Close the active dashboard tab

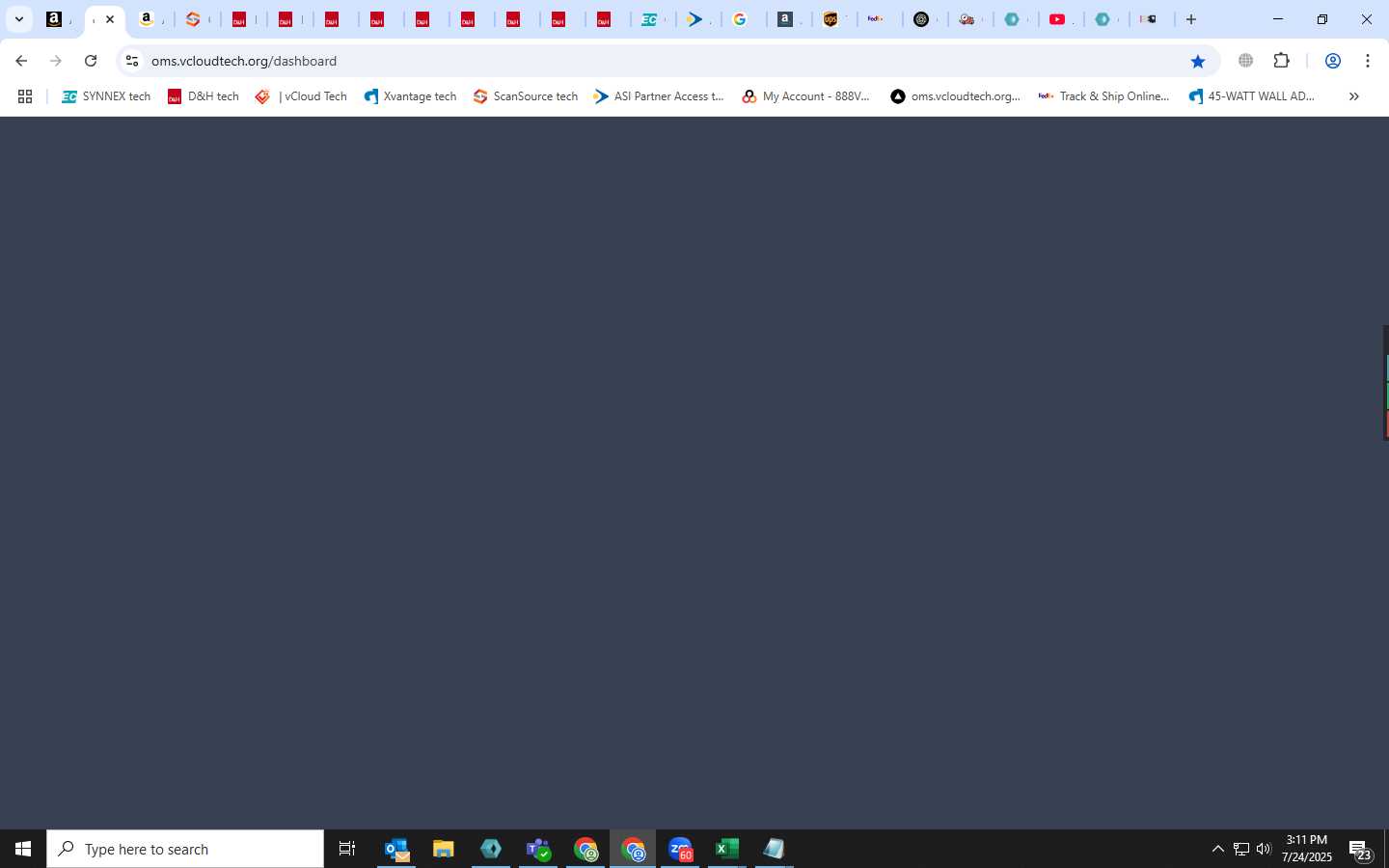pos(110,19)
